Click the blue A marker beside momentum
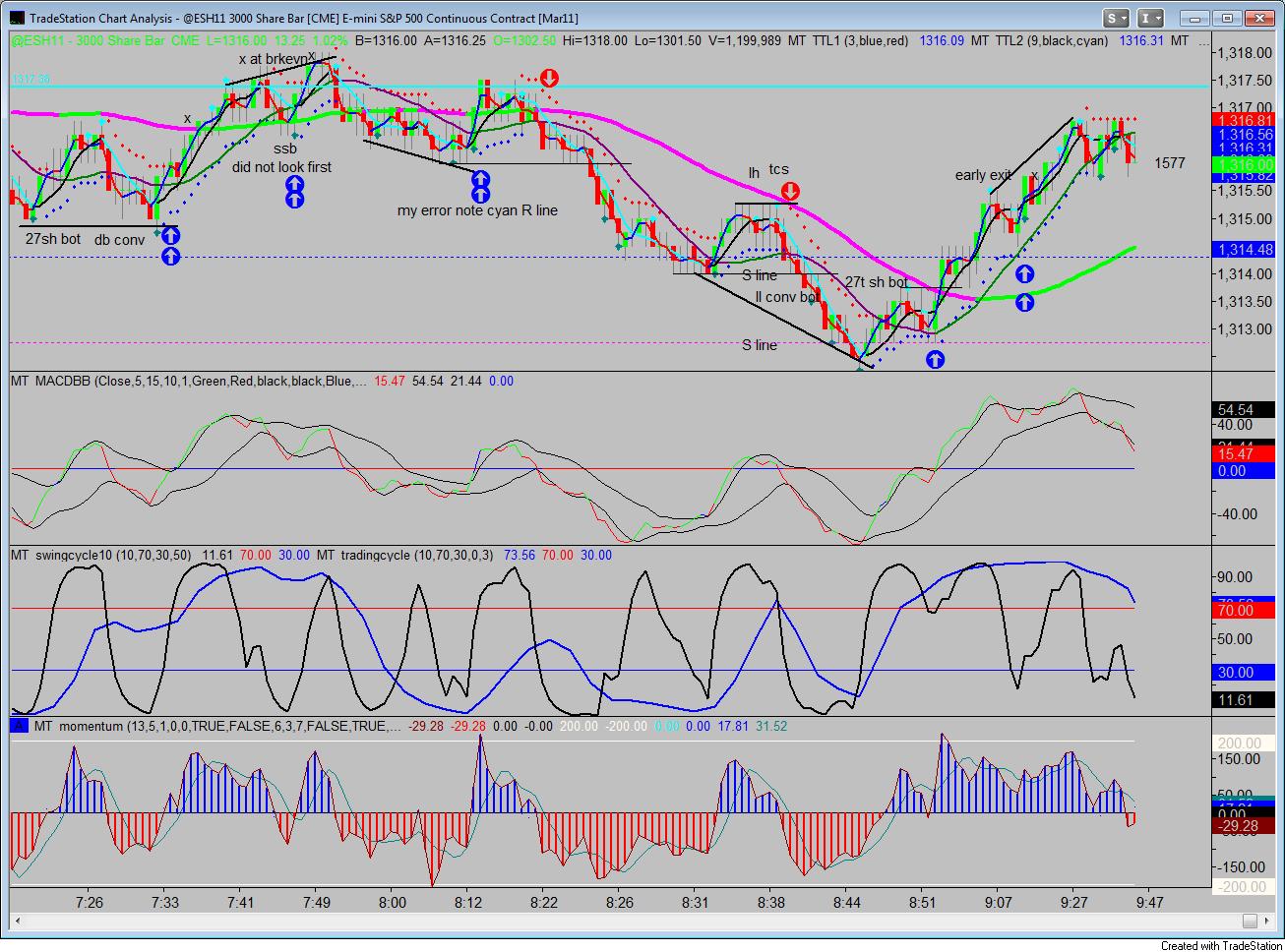 (18, 726)
